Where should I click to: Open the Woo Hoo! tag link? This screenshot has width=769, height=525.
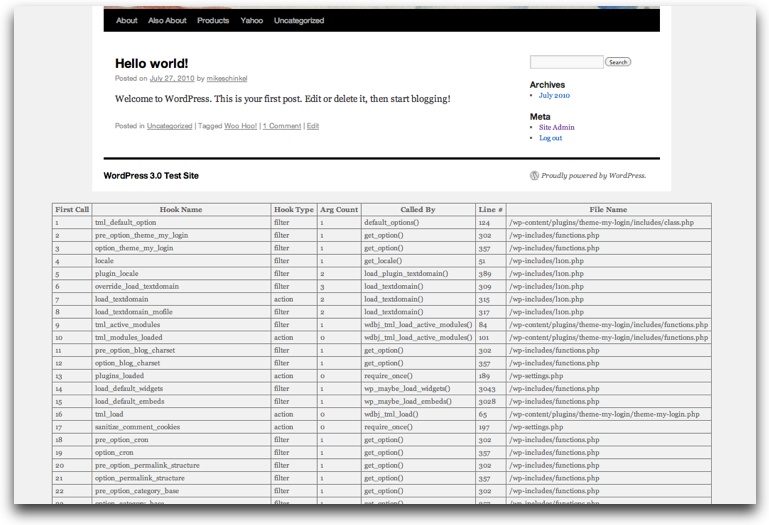coord(240,126)
